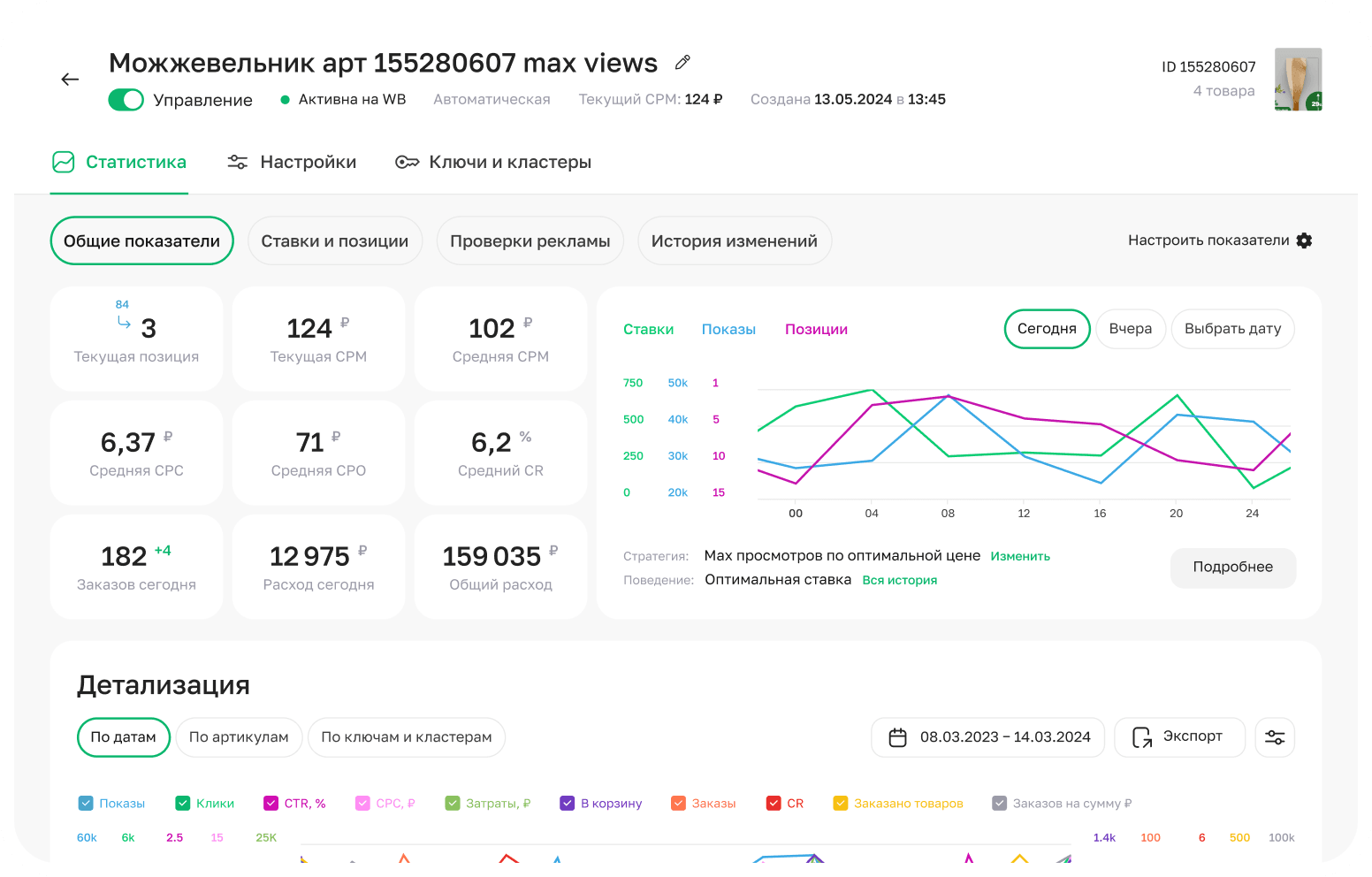Open the Выбрать дату date picker
This screenshot has height=877, width=1372.
click(1232, 329)
